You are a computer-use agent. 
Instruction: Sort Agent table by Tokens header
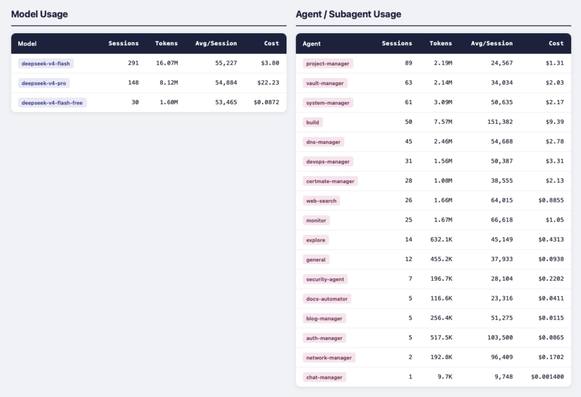point(441,43)
